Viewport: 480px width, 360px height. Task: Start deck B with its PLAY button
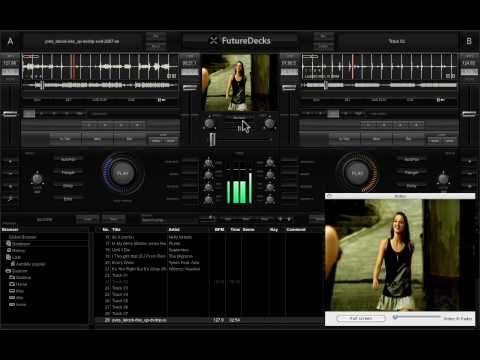357,173
